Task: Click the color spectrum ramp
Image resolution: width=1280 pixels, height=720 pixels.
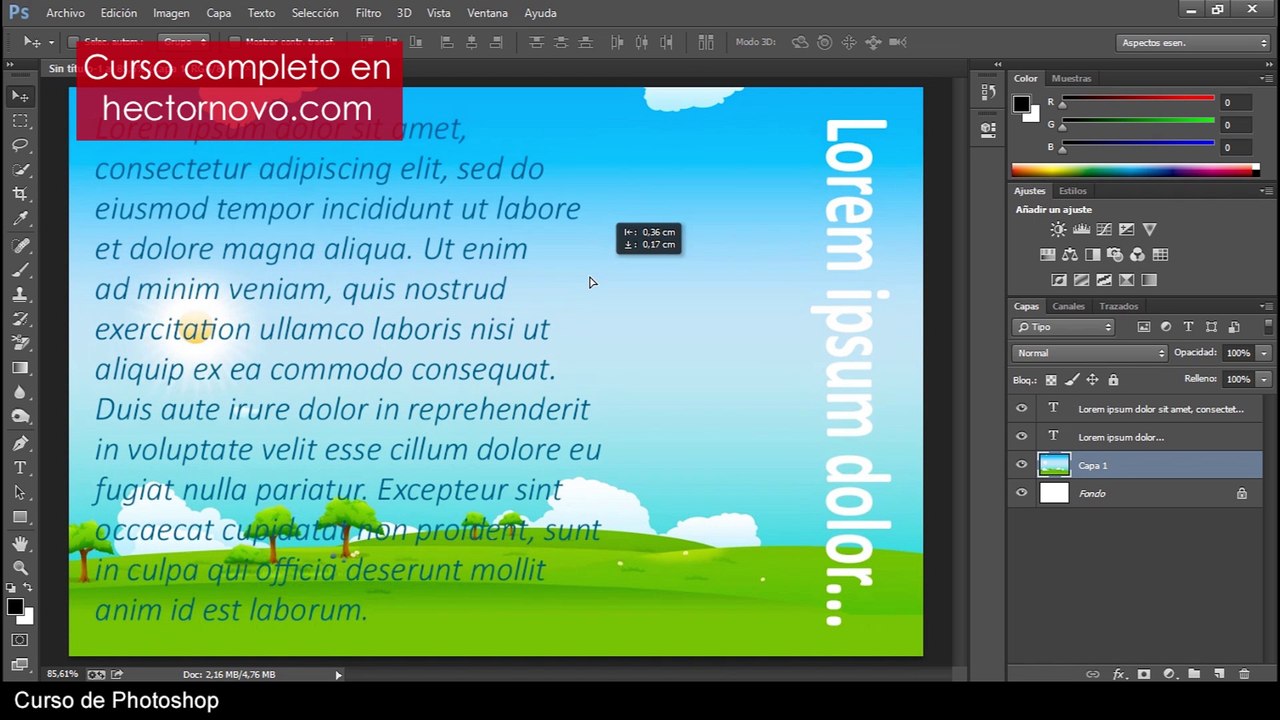Action: 1134,170
